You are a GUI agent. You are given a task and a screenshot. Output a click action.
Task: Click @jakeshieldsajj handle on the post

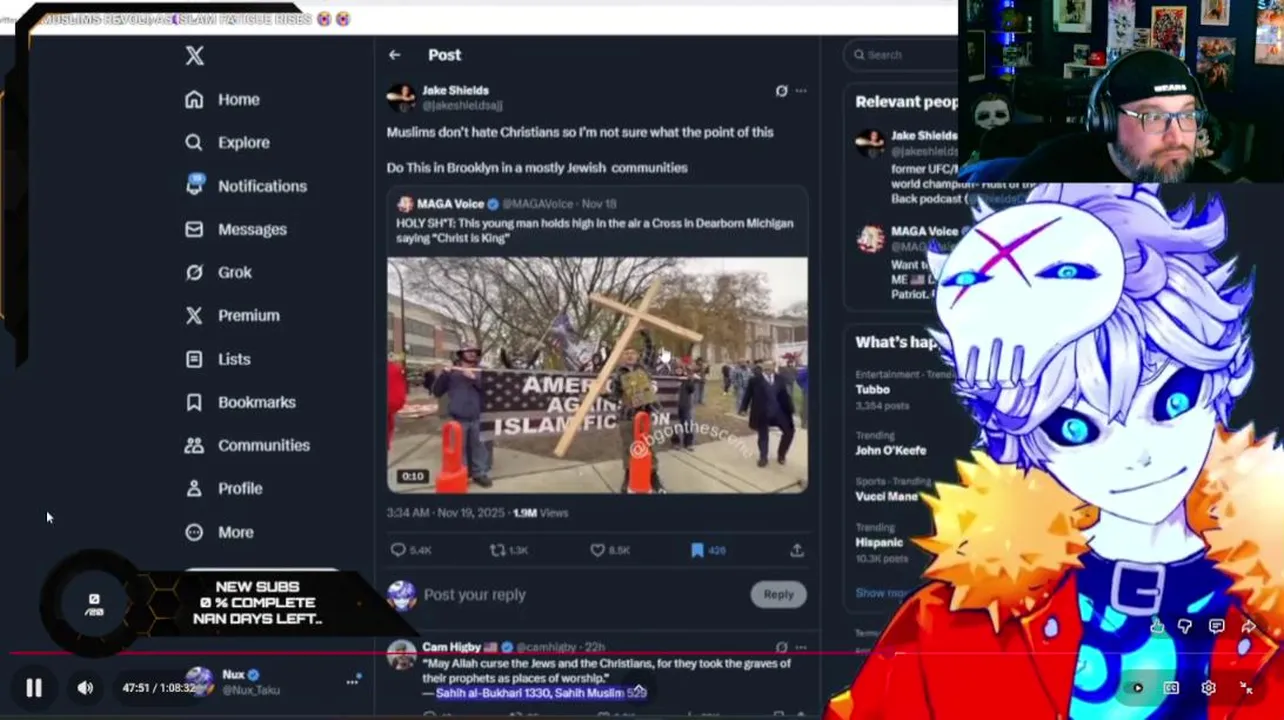[462, 105]
